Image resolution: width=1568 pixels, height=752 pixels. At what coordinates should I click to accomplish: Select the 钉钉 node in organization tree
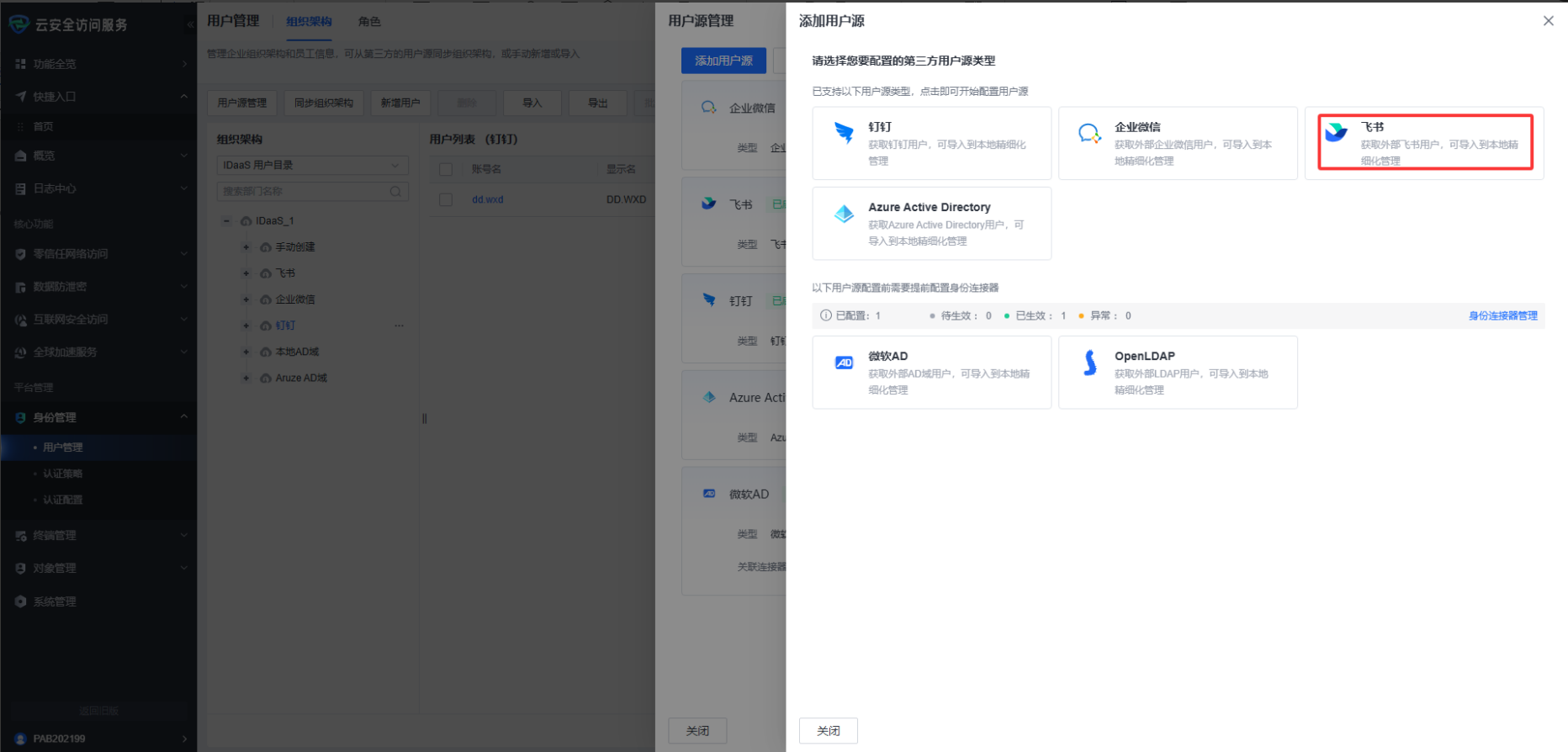point(285,326)
